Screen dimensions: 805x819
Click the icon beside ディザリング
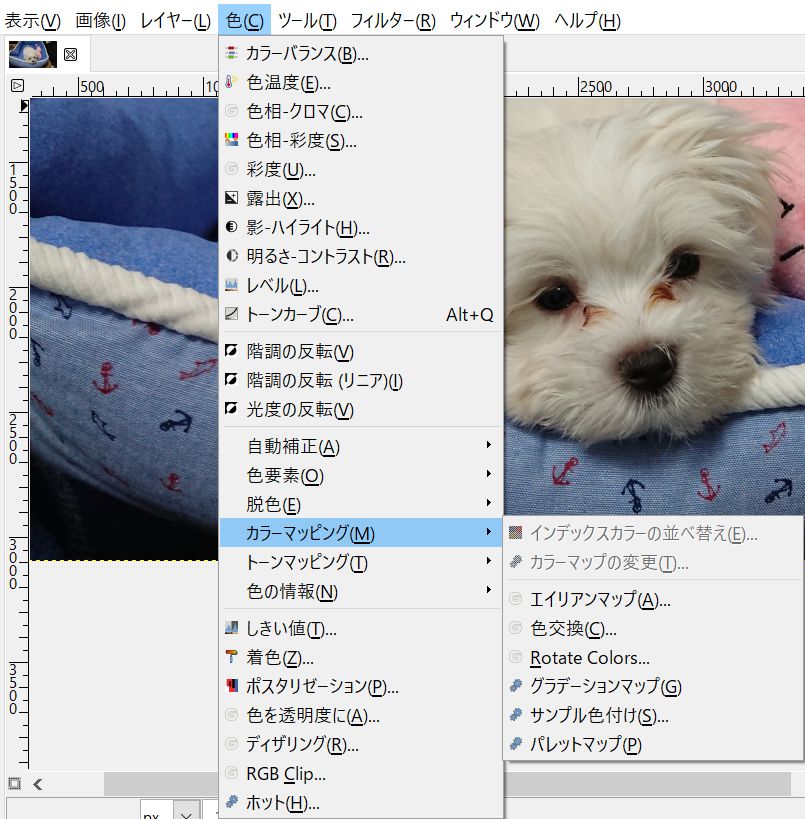pyautogui.click(x=231, y=744)
